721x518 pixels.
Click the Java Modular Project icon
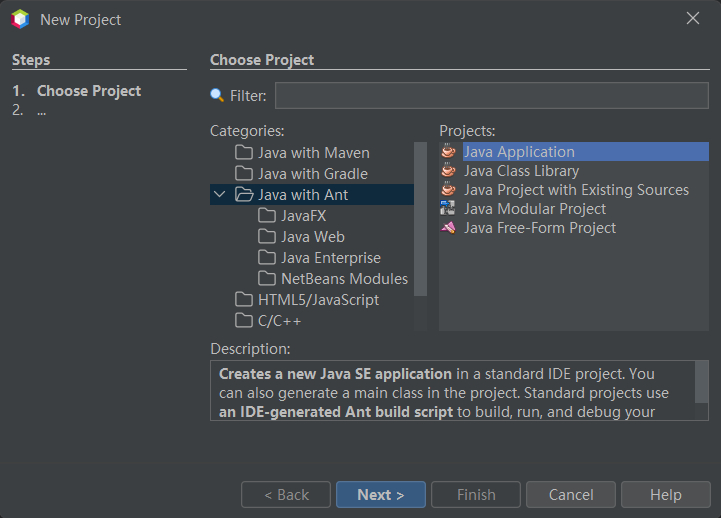point(449,209)
